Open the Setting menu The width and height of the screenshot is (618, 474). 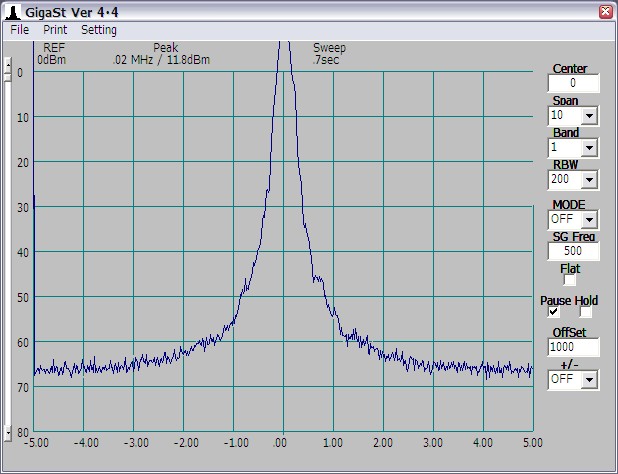(x=99, y=30)
